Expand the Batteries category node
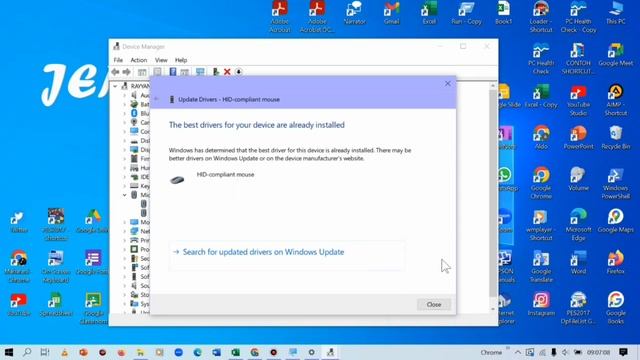The width and height of the screenshot is (640, 360). (x=125, y=104)
